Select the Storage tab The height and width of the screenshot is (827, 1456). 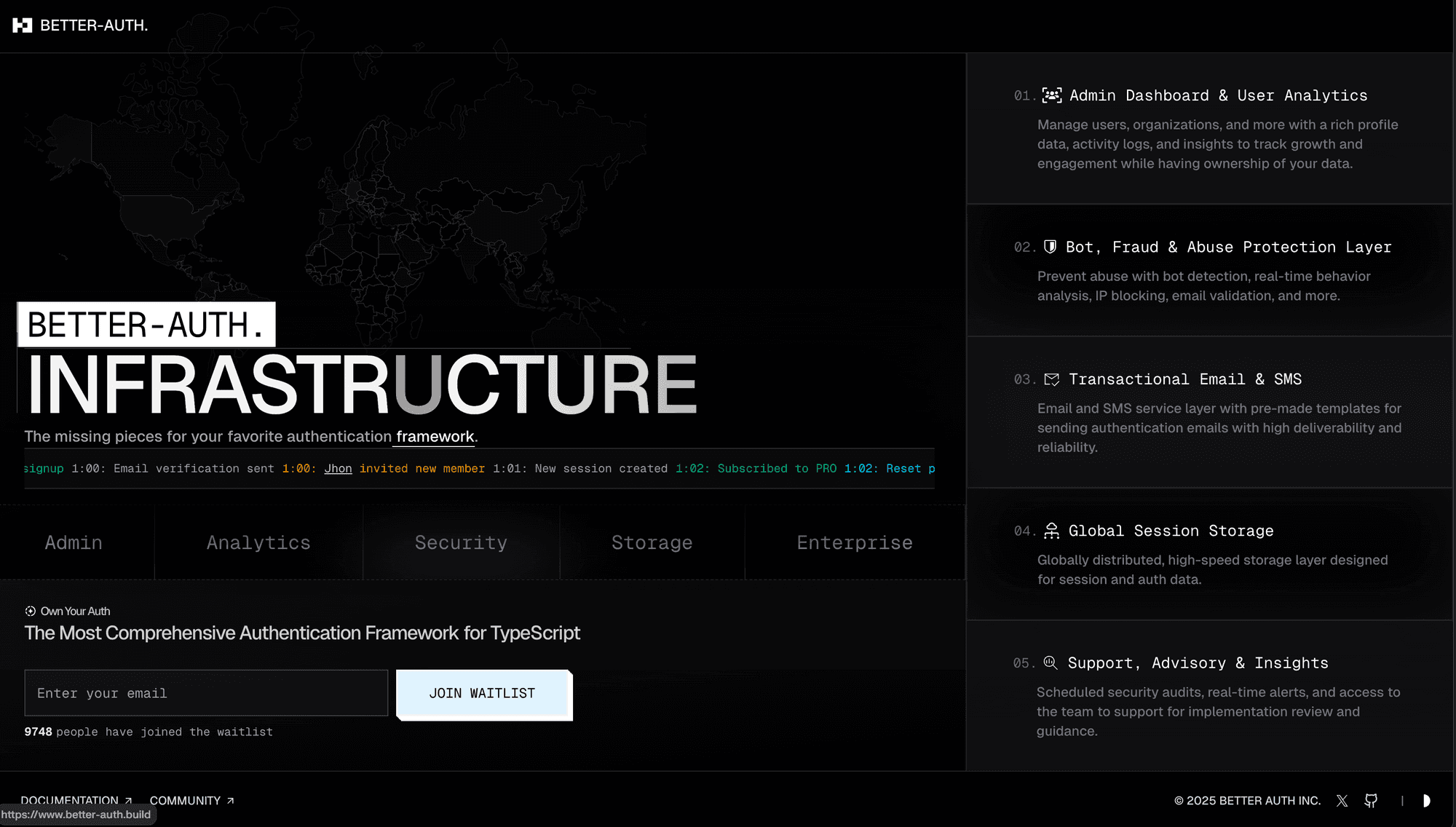pos(652,542)
